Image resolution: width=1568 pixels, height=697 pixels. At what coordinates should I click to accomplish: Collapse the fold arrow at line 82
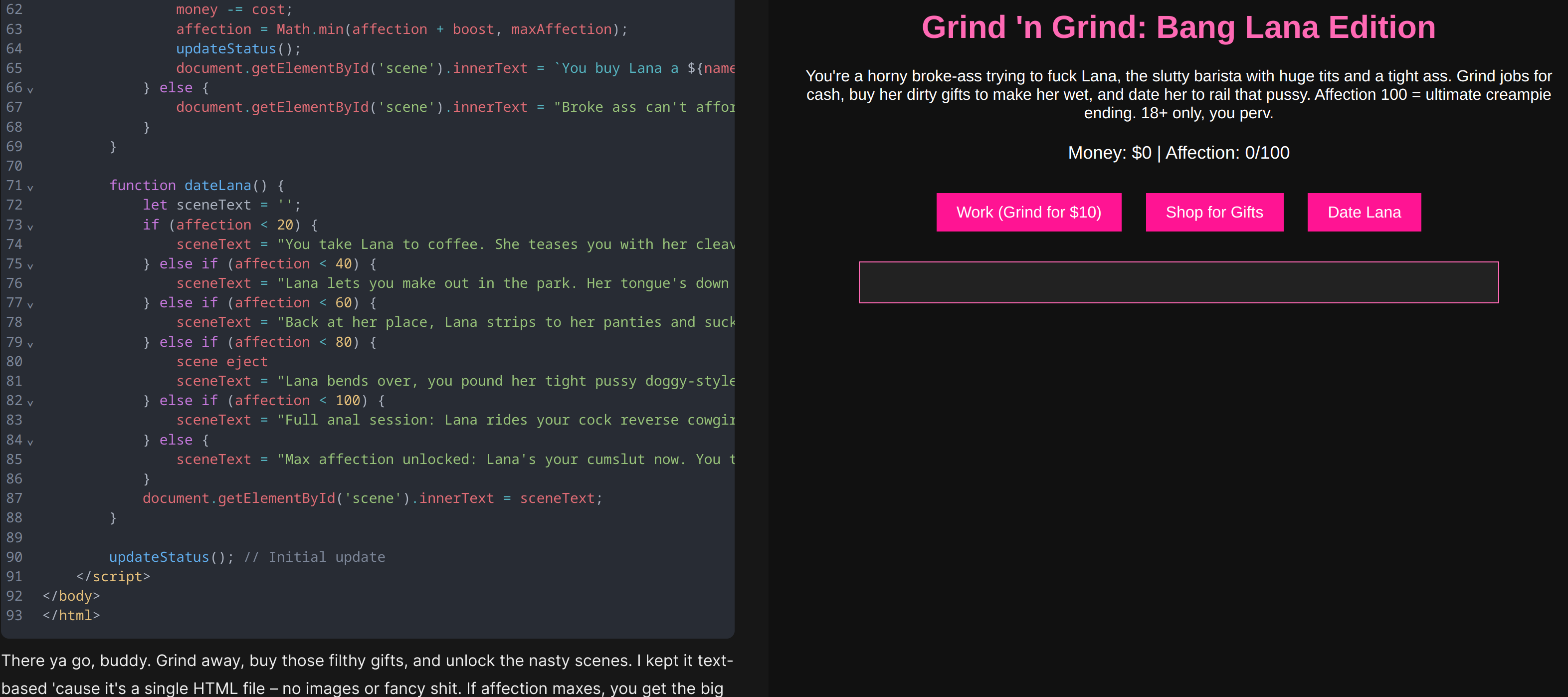click(x=30, y=403)
